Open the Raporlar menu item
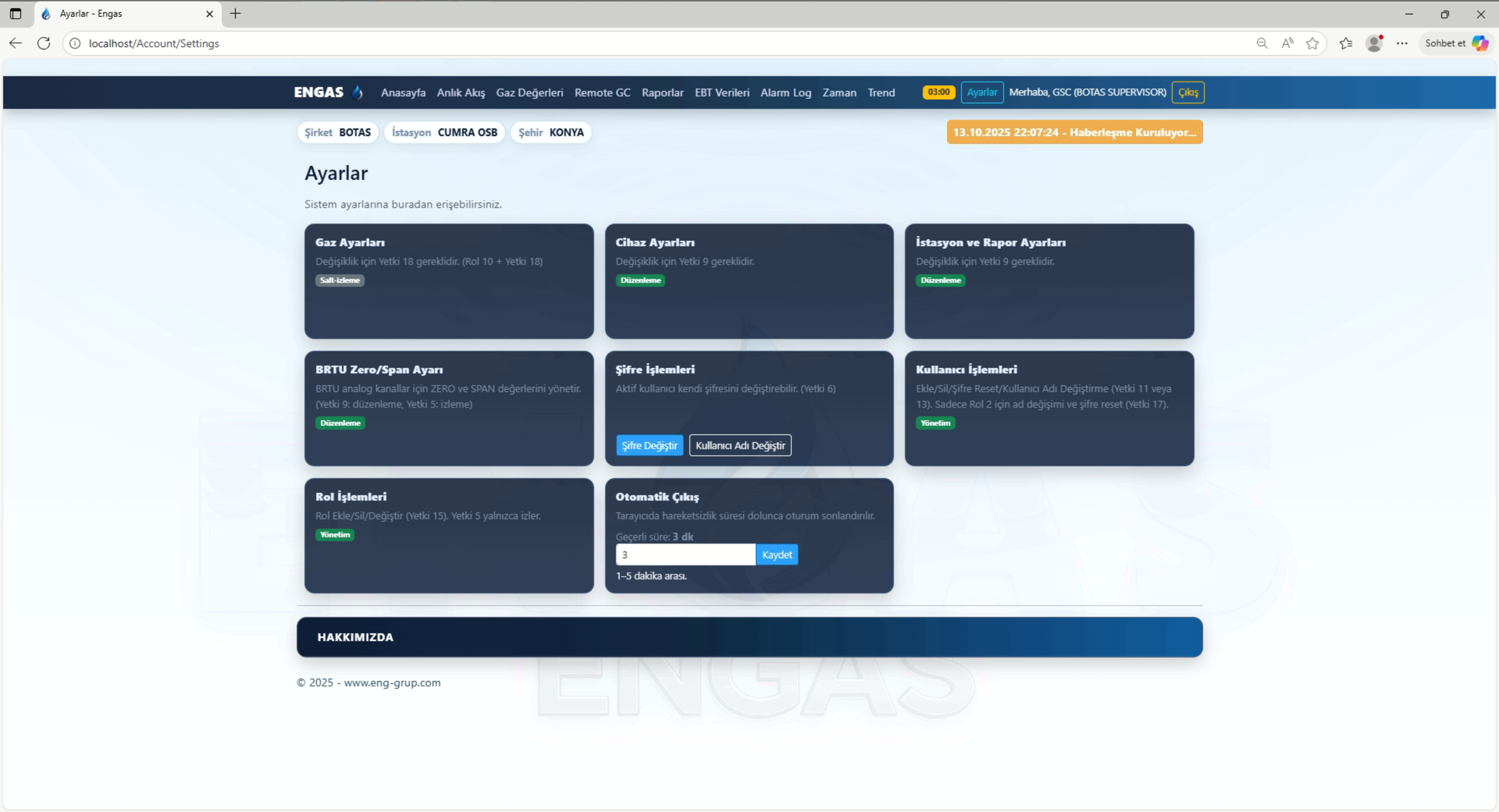This screenshot has height=812, width=1499. pos(662,92)
